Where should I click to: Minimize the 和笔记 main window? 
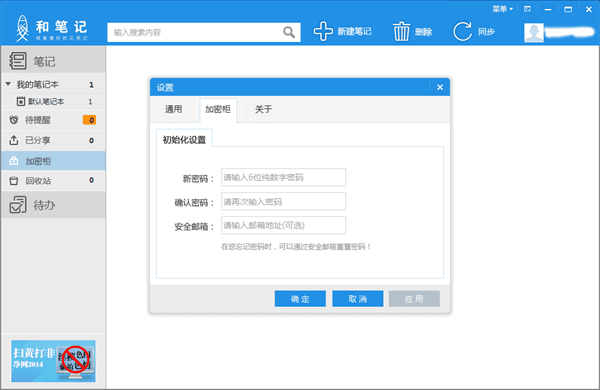pyautogui.click(x=548, y=9)
